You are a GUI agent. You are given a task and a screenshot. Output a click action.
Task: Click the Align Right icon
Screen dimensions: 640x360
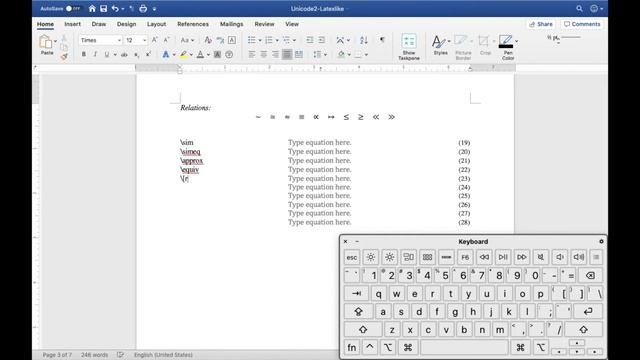(276, 54)
